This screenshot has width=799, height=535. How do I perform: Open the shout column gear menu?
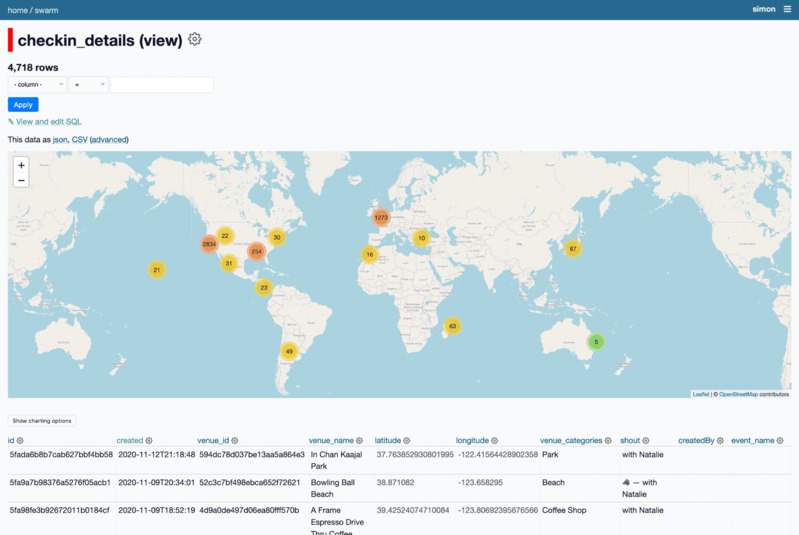(647, 440)
